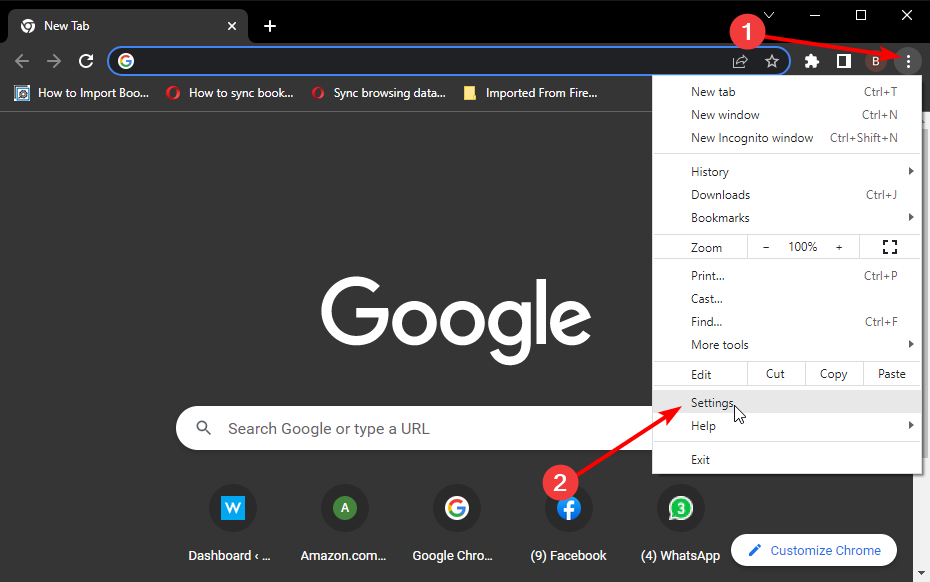930x582 pixels.
Task: Select Find... from the menu
Action: click(787, 322)
